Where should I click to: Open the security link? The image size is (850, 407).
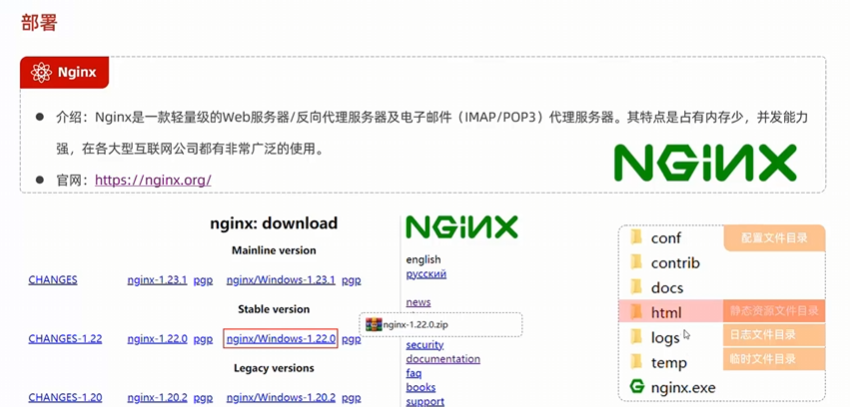(424, 345)
